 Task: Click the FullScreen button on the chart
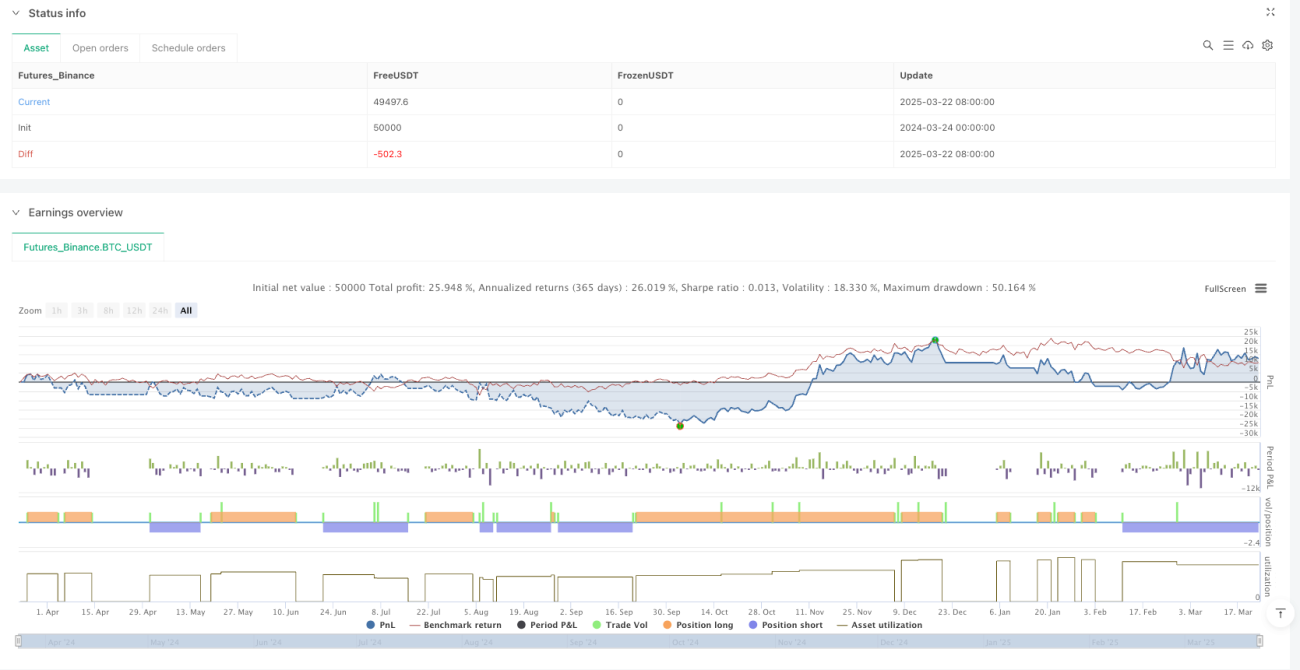tap(1225, 289)
